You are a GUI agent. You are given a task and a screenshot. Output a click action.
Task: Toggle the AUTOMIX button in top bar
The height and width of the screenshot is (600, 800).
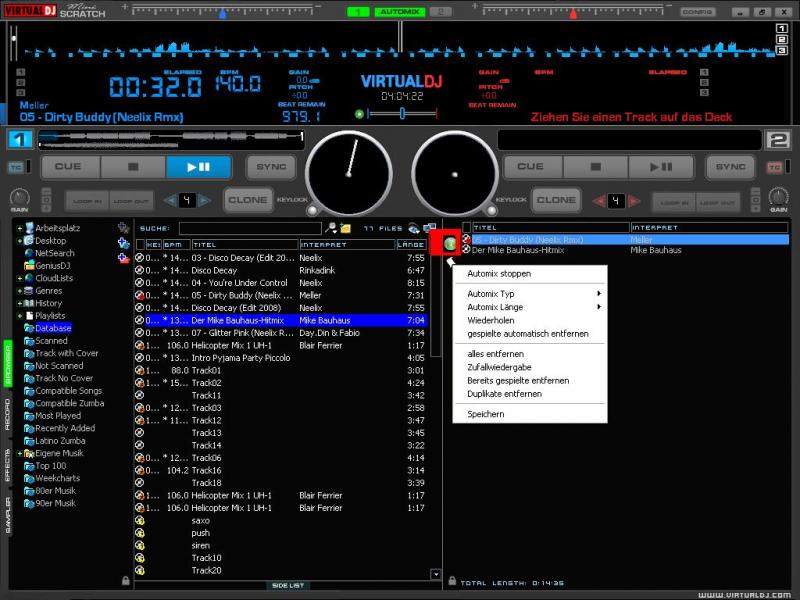coord(399,12)
